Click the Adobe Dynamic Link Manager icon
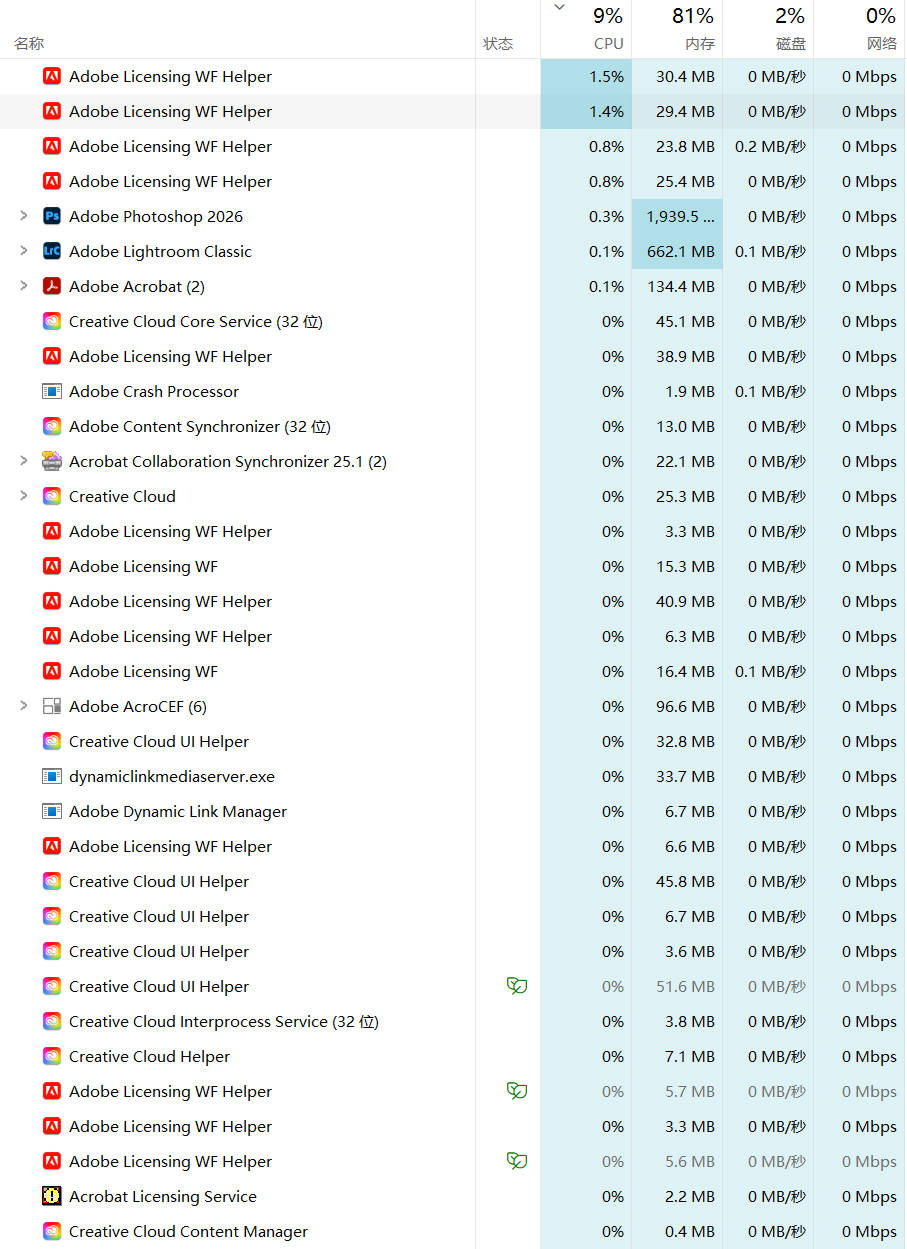The image size is (907, 1249). coord(52,811)
